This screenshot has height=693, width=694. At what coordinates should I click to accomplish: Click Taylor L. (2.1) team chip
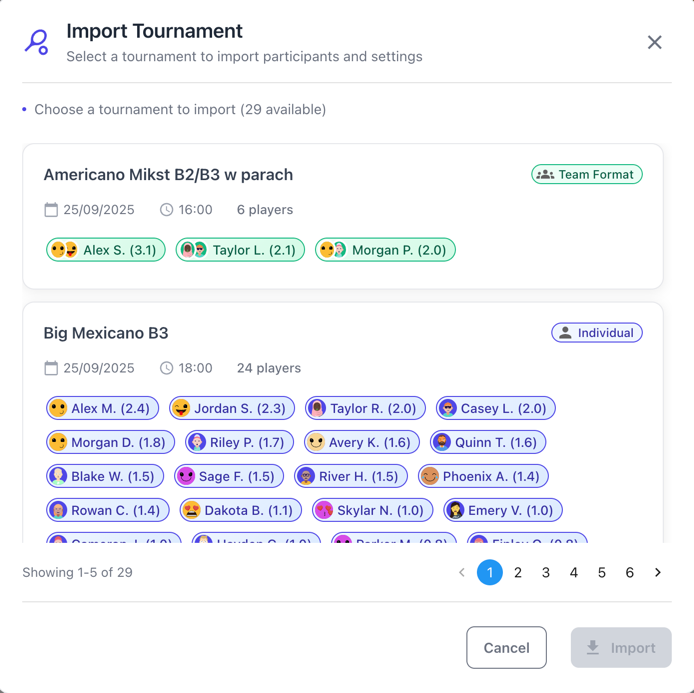pos(241,250)
